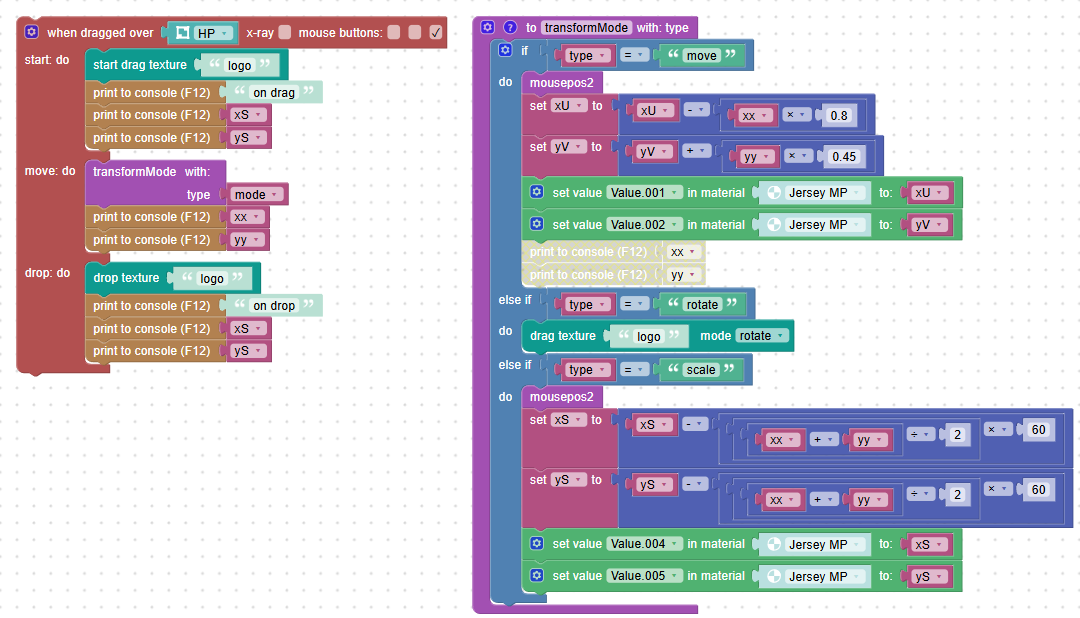
Task: Edit the 0.45 number field
Action: pyautogui.click(x=844, y=156)
